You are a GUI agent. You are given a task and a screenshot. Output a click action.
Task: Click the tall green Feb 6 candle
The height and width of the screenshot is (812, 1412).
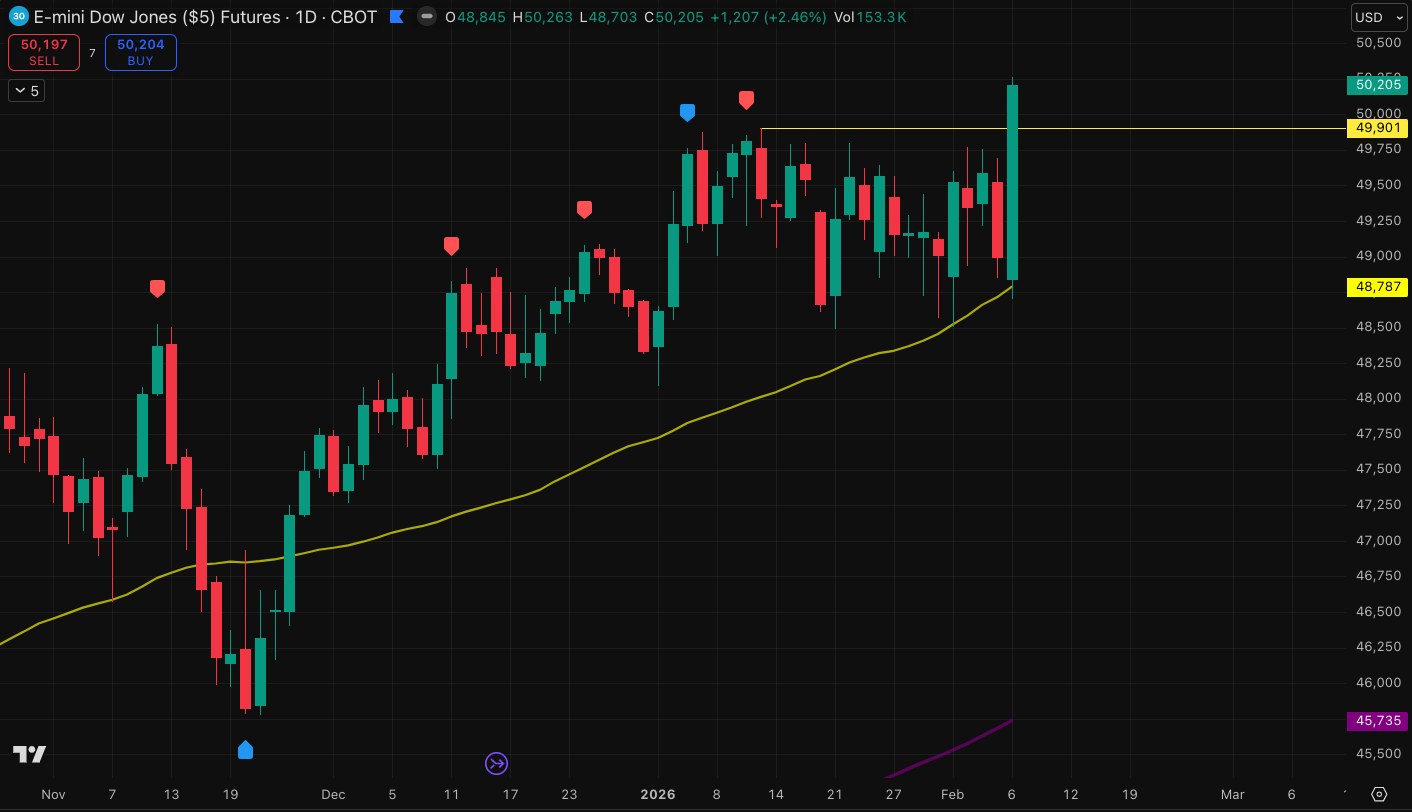pos(1013,182)
